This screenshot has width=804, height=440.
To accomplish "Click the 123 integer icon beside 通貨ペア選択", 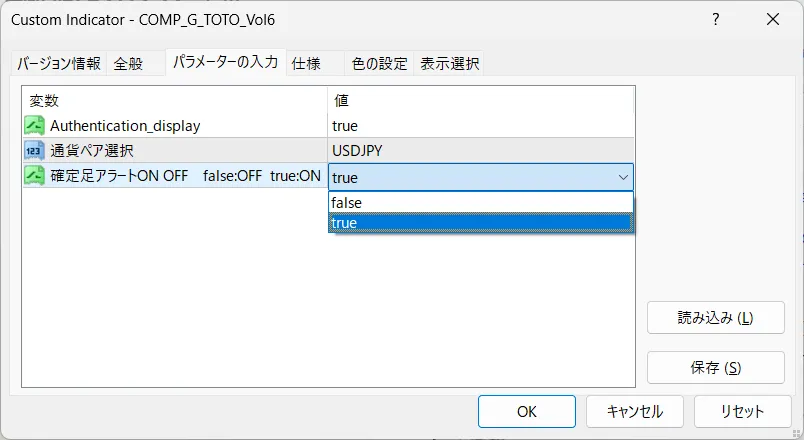I will (x=34, y=151).
